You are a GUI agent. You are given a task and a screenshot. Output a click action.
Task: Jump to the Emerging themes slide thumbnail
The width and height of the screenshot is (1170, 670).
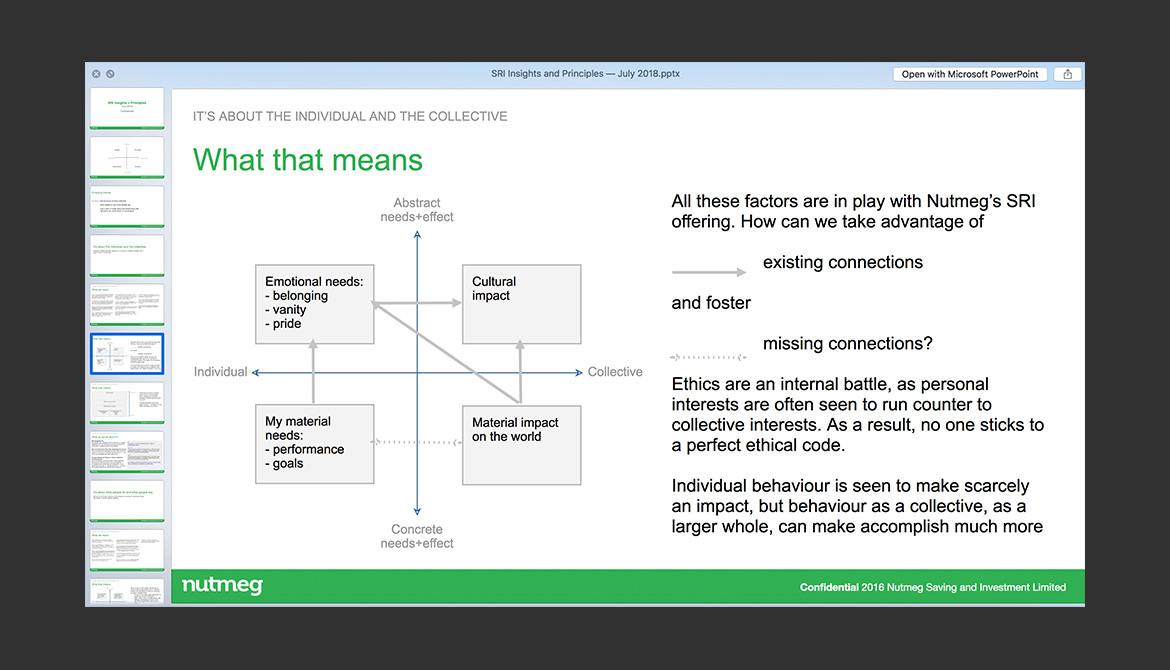(127, 206)
